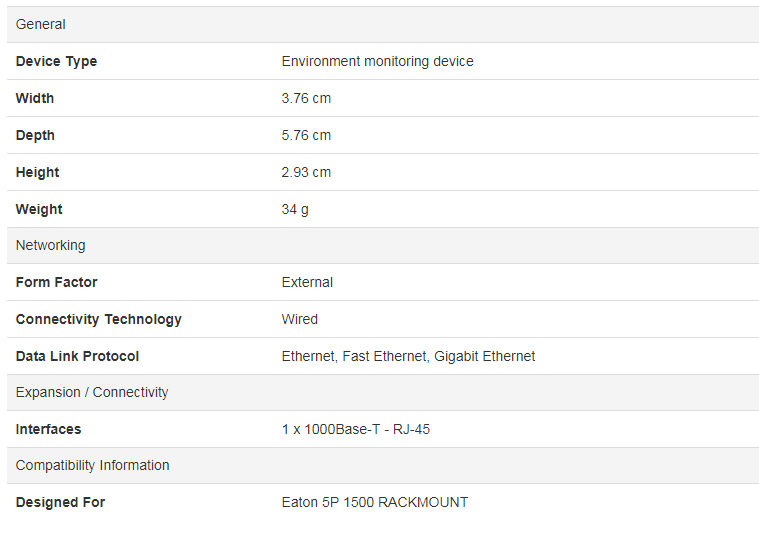Select the 34 g weight value
The width and height of the screenshot is (759, 541).
295,209
